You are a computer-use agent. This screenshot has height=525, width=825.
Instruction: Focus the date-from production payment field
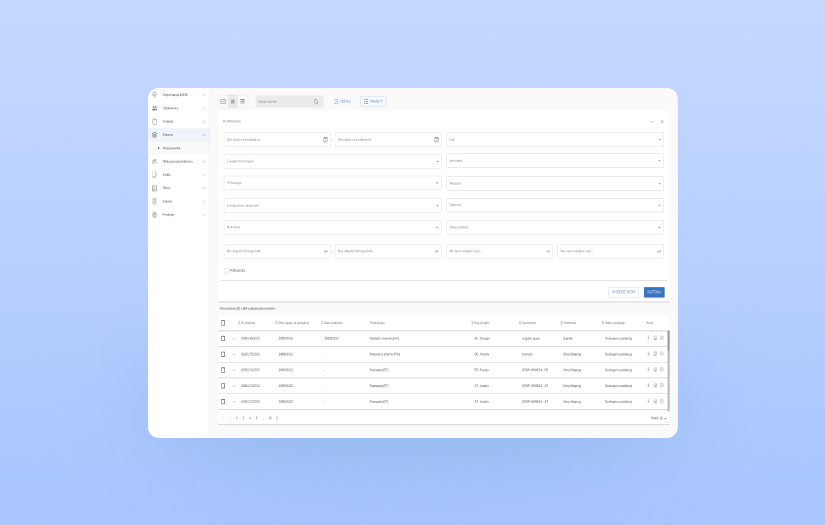click(x=277, y=139)
